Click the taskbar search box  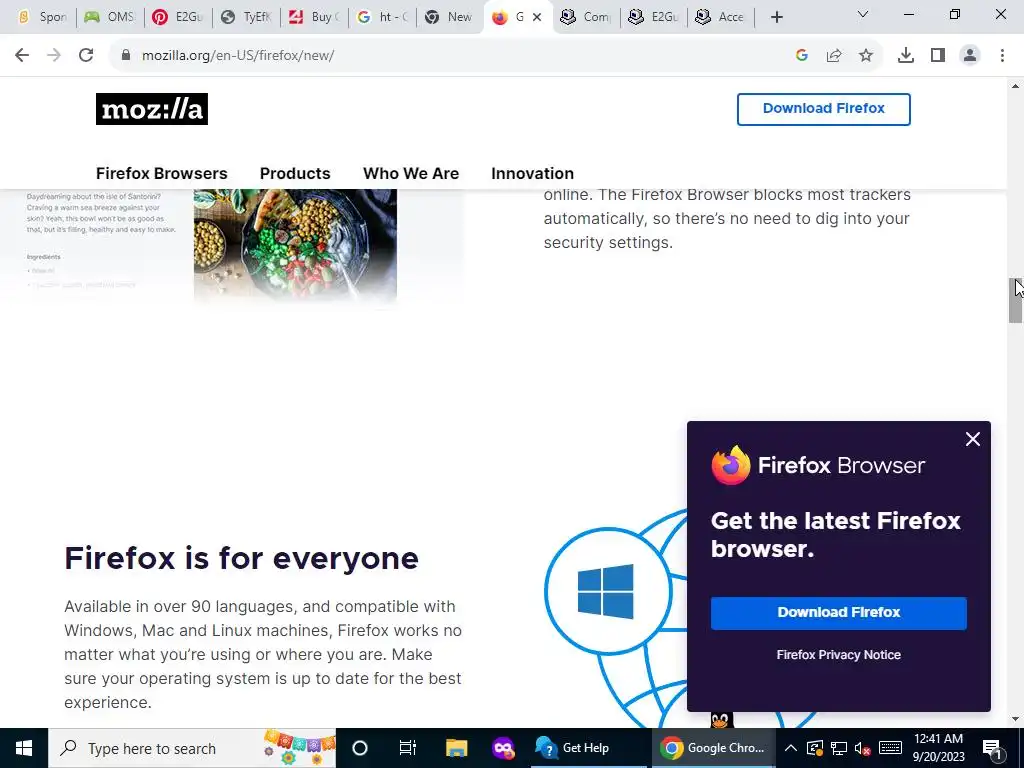(x=192, y=748)
